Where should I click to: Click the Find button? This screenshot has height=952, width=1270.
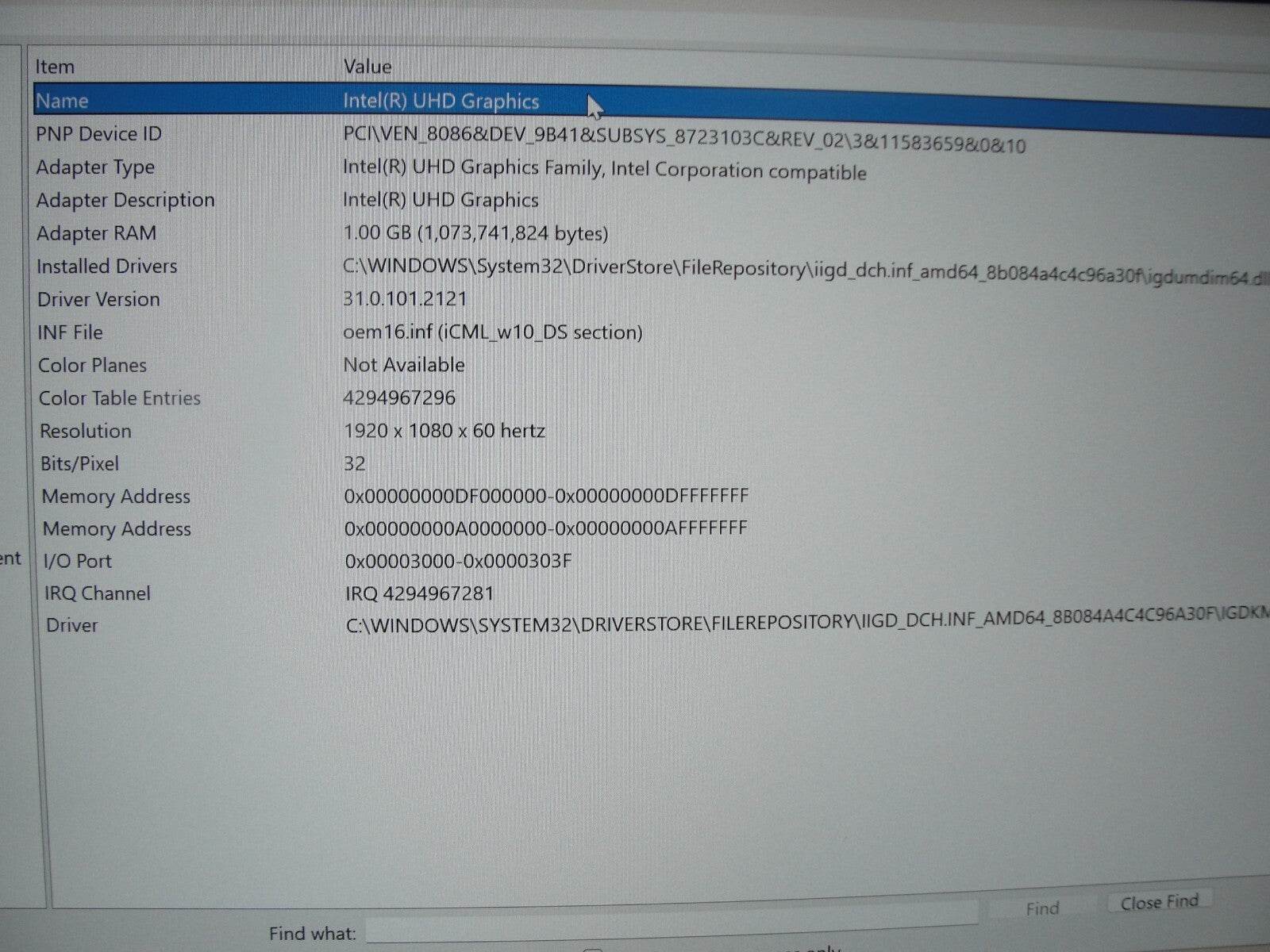pos(1042,907)
